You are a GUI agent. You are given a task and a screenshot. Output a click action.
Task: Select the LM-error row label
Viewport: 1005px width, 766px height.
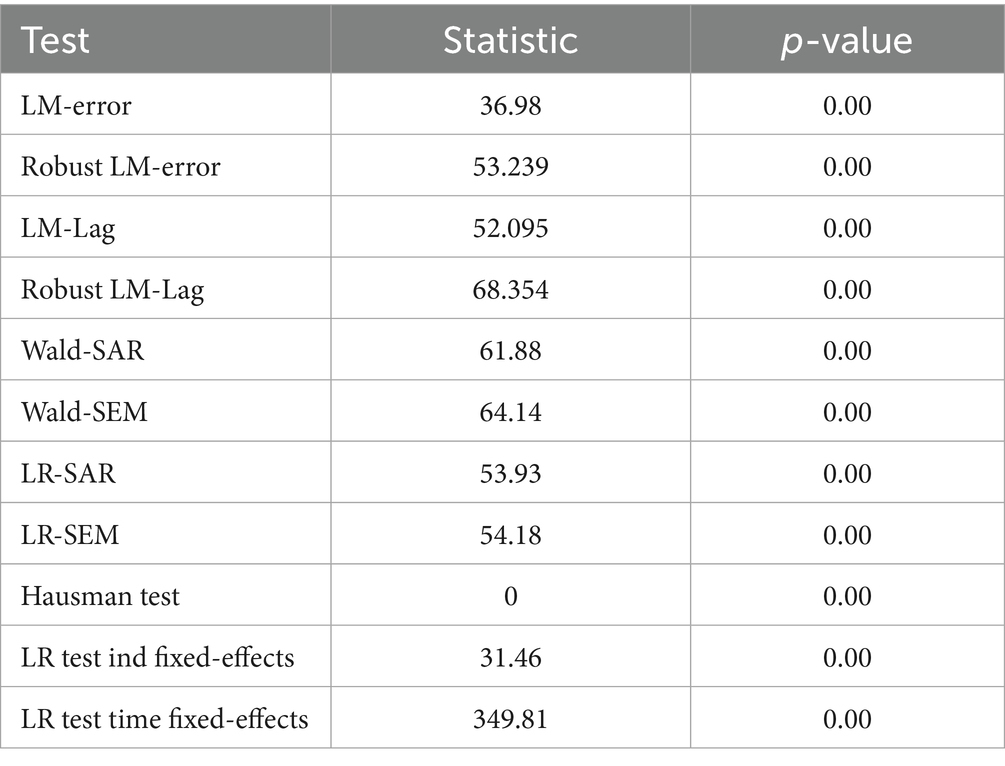tap(76, 105)
